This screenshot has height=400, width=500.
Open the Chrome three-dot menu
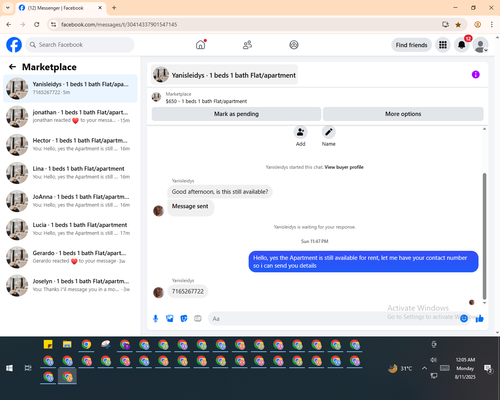click(492, 24)
